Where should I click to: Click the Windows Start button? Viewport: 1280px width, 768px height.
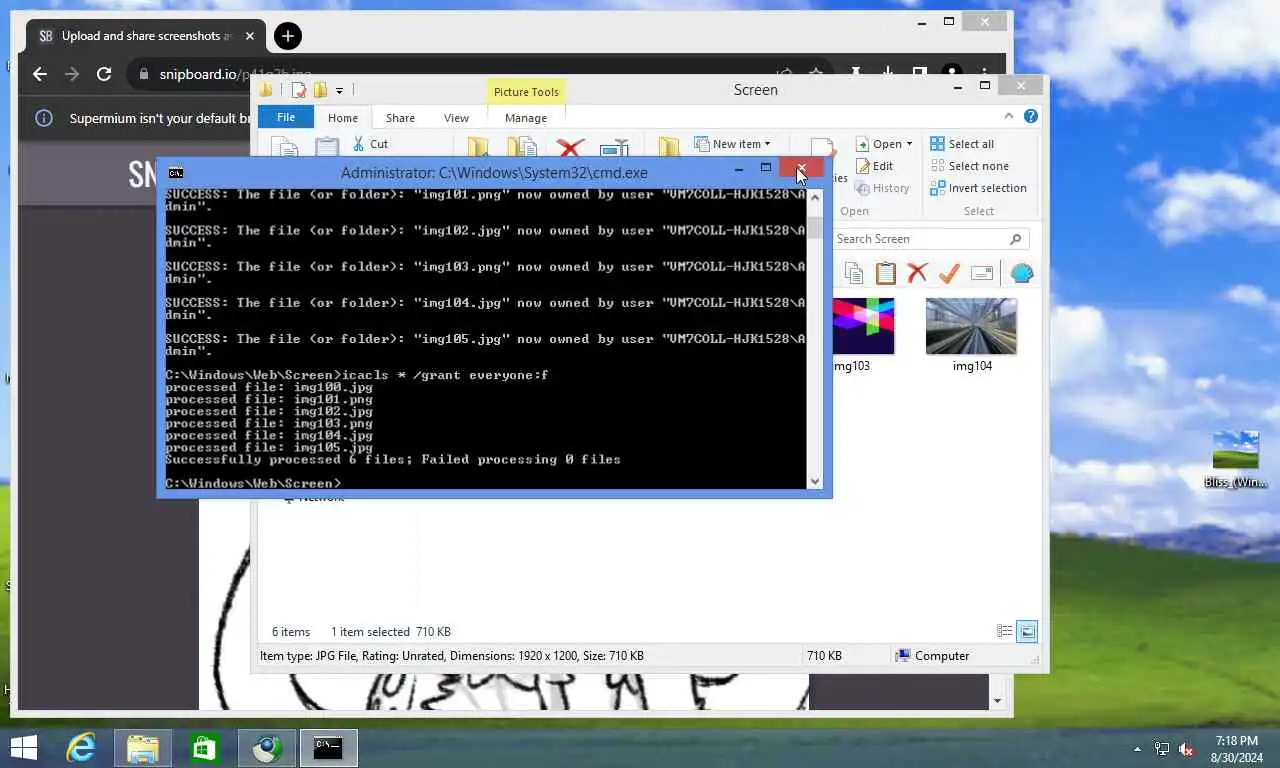point(23,747)
